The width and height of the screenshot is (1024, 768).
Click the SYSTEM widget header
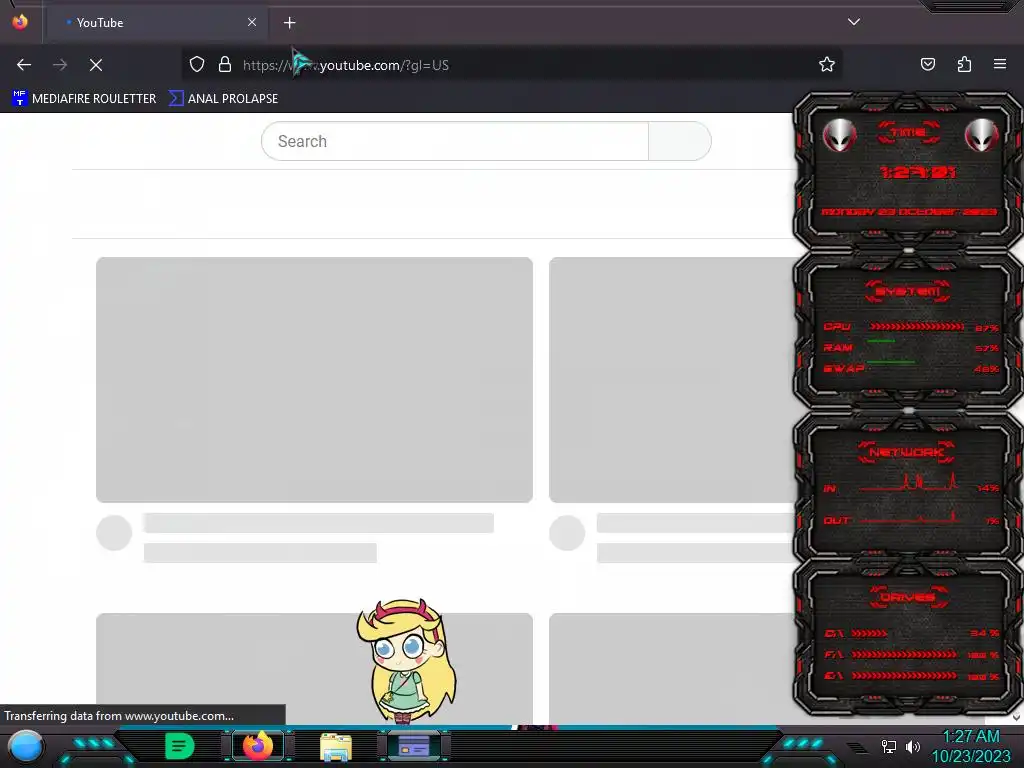coord(907,291)
